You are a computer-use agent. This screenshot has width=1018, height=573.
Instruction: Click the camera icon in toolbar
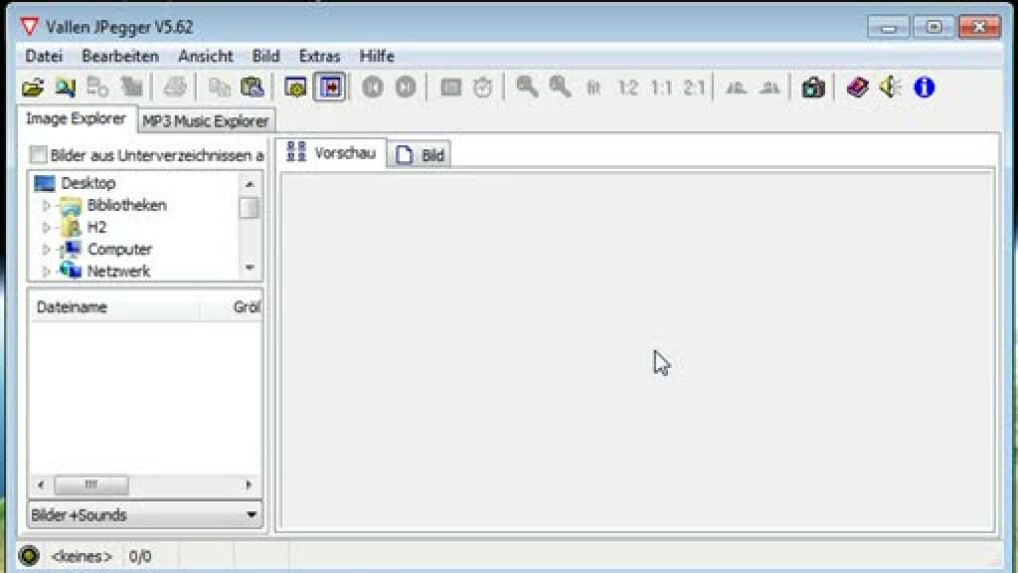813,88
